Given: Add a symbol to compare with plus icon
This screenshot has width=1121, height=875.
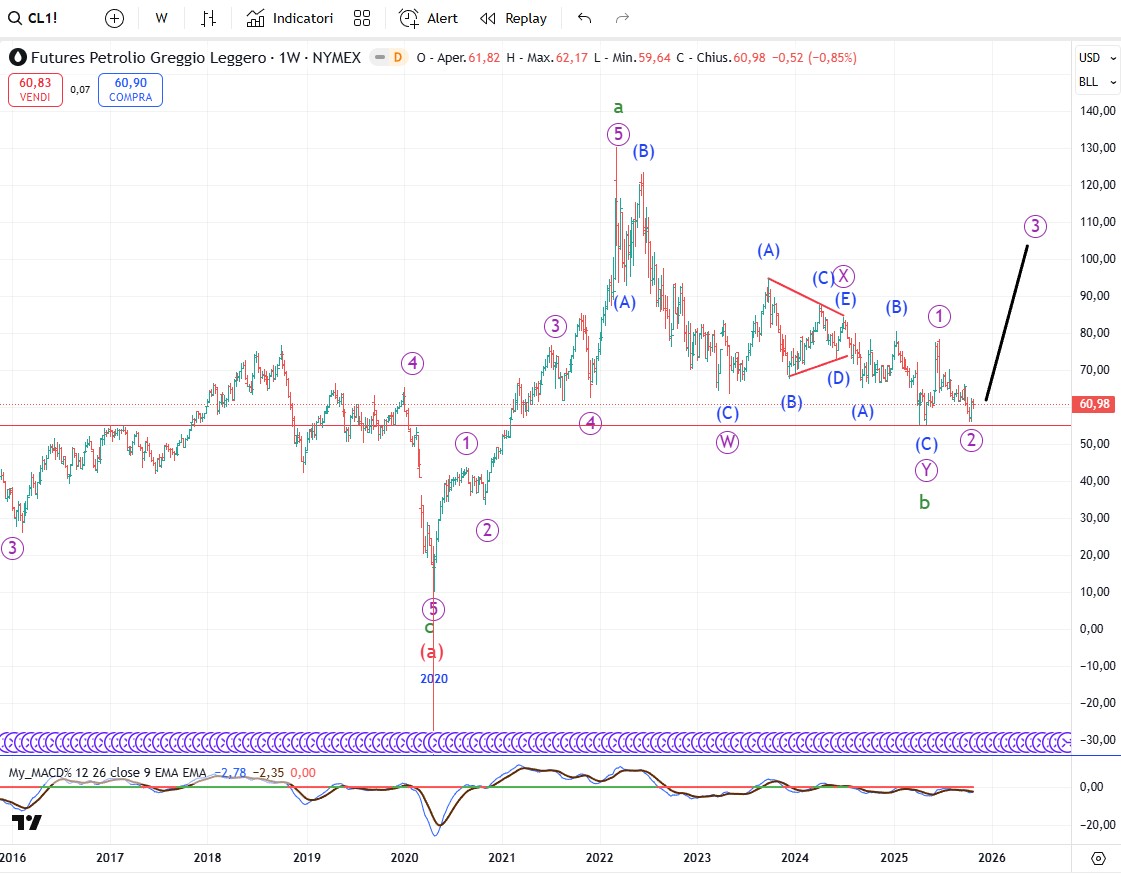Looking at the screenshot, I should (x=115, y=18).
